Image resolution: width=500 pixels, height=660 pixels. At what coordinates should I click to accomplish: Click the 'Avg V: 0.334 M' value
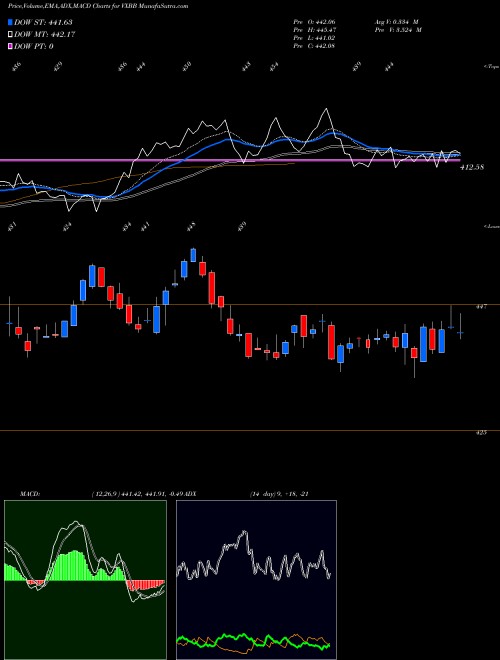pyautogui.click(x=396, y=21)
